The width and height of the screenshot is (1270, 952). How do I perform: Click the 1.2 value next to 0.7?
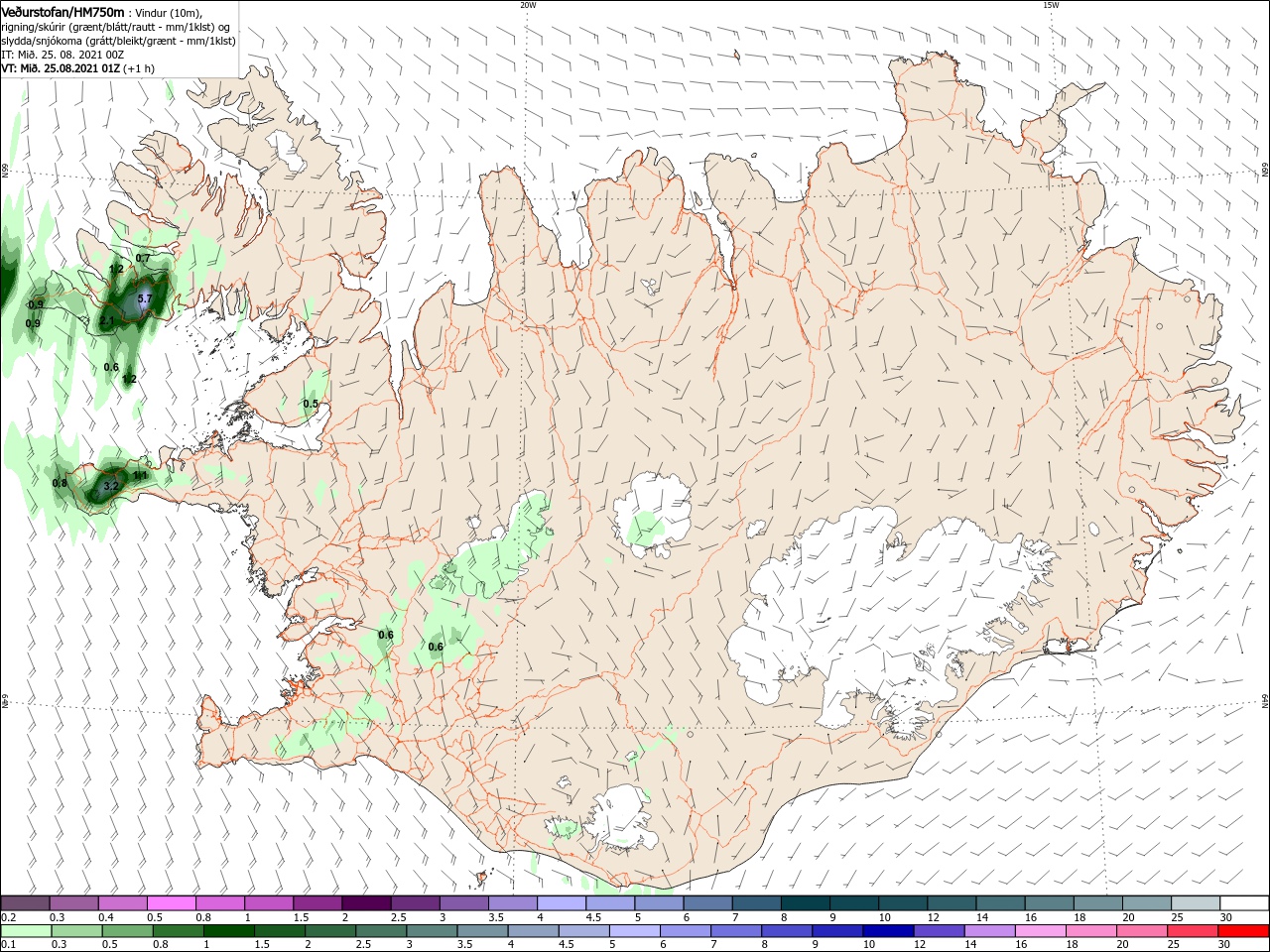(116, 269)
